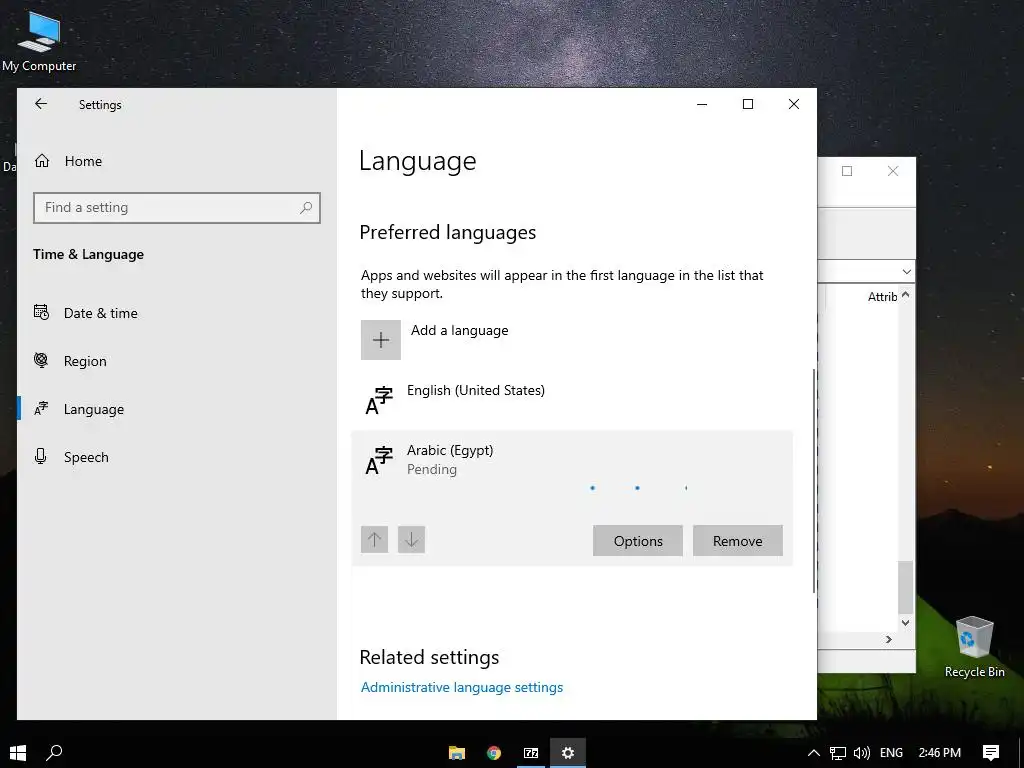This screenshot has height=768, width=1024.
Task: Open taskbar search magnifier
Action: [x=54, y=752]
